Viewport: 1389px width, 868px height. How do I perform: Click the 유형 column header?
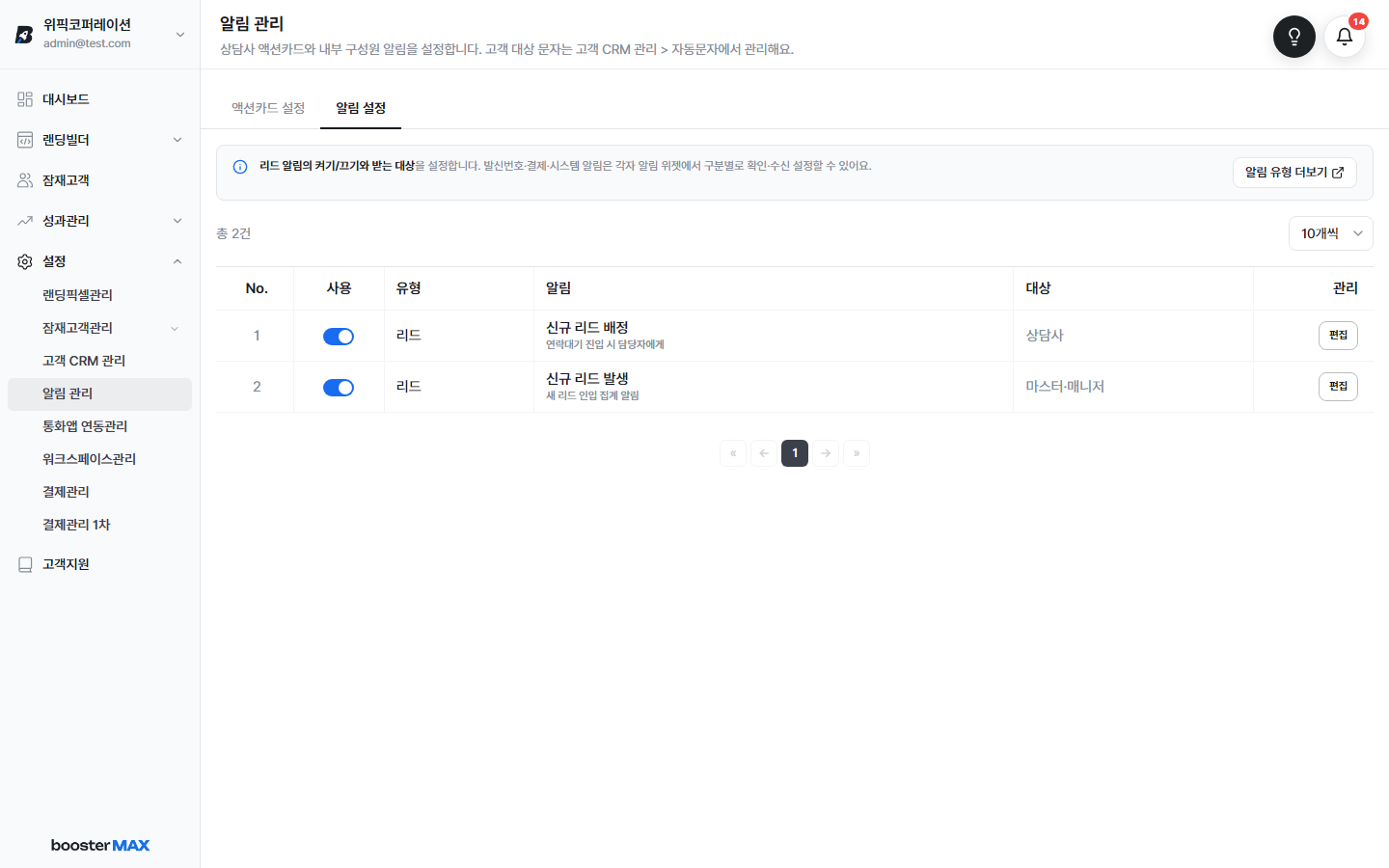point(409,288)
